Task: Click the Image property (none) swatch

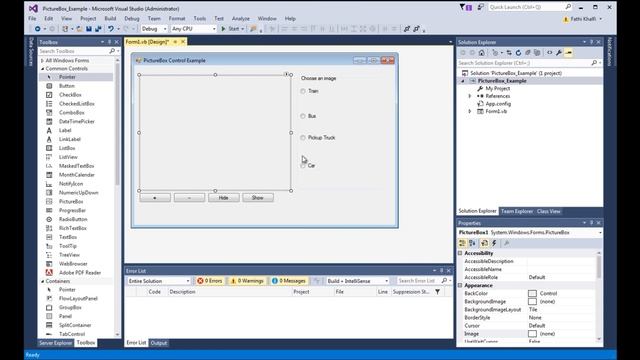Action: pyautogui.click(x=532, y=334)
